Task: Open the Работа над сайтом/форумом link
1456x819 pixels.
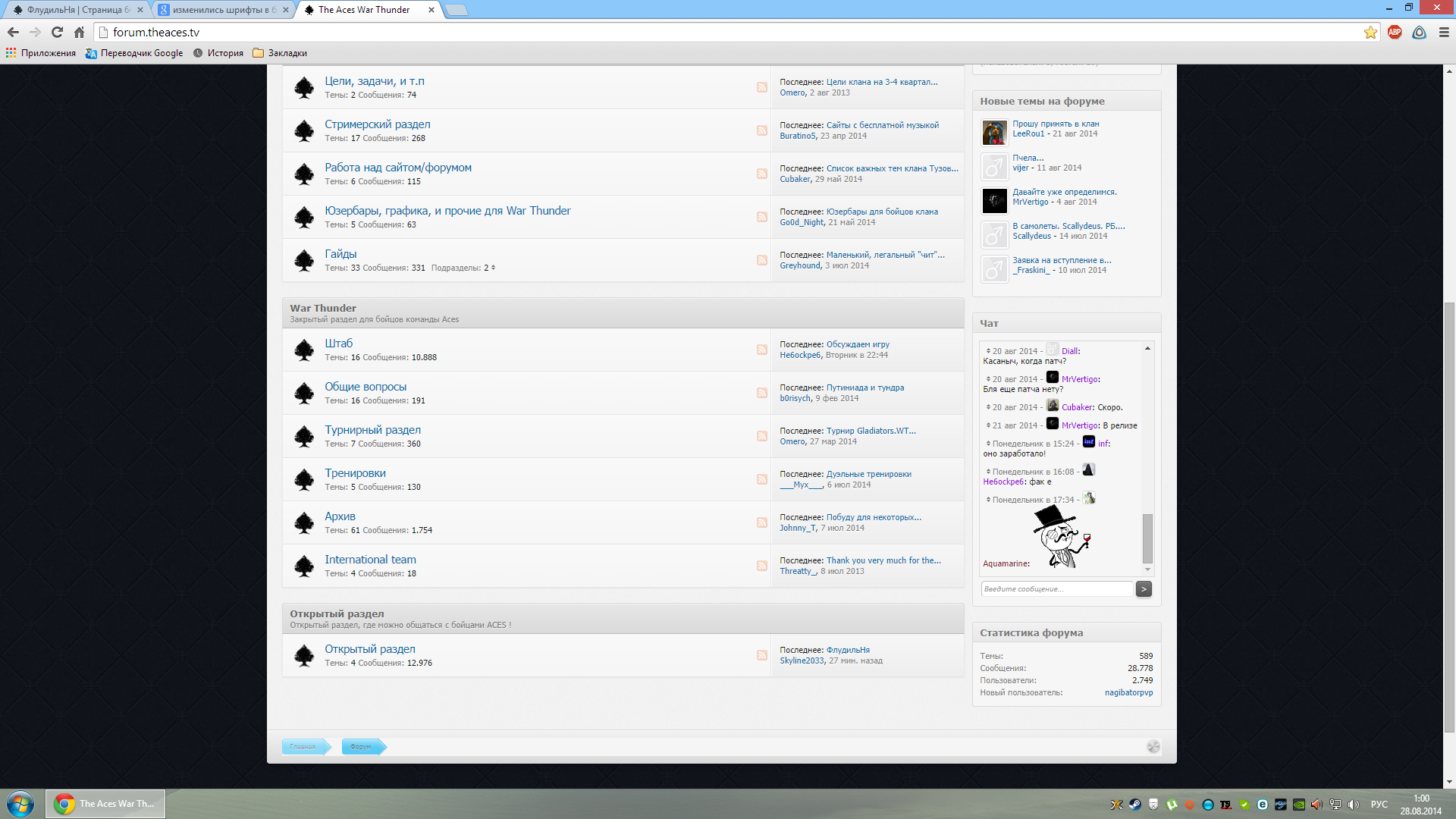Action: (398, 168)
